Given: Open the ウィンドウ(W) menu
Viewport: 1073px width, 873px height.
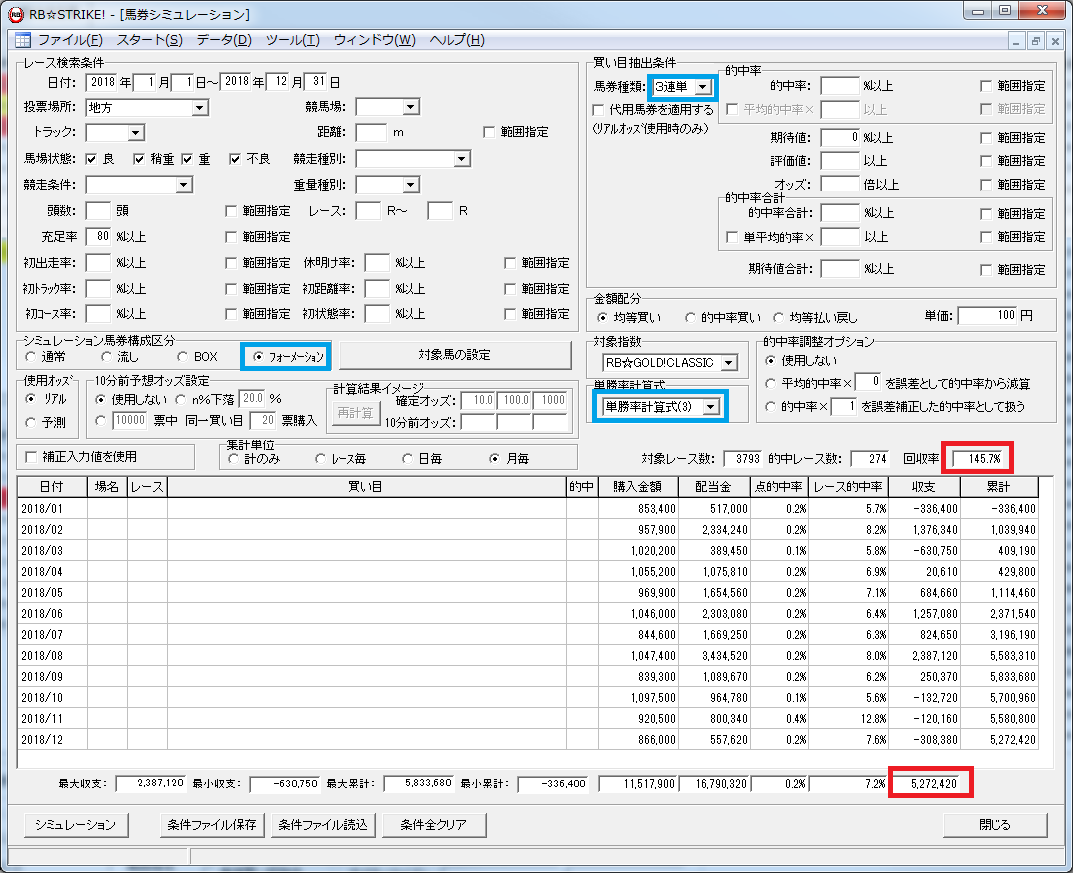Looking at the screenshot, I should coord(374,40).
